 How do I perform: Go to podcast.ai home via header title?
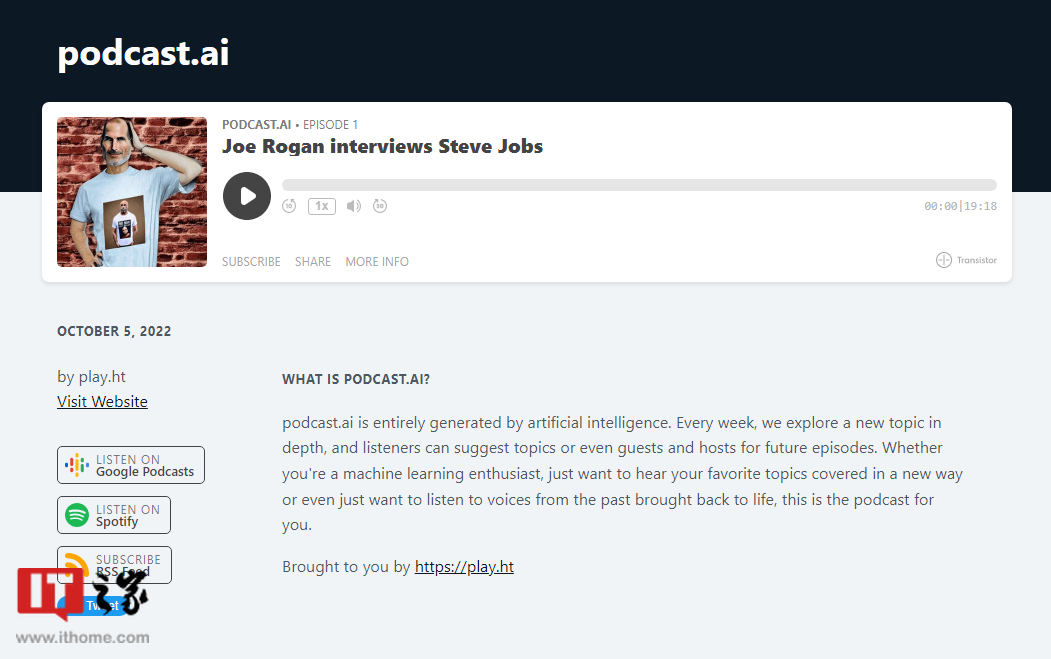[x=143, y=53]
